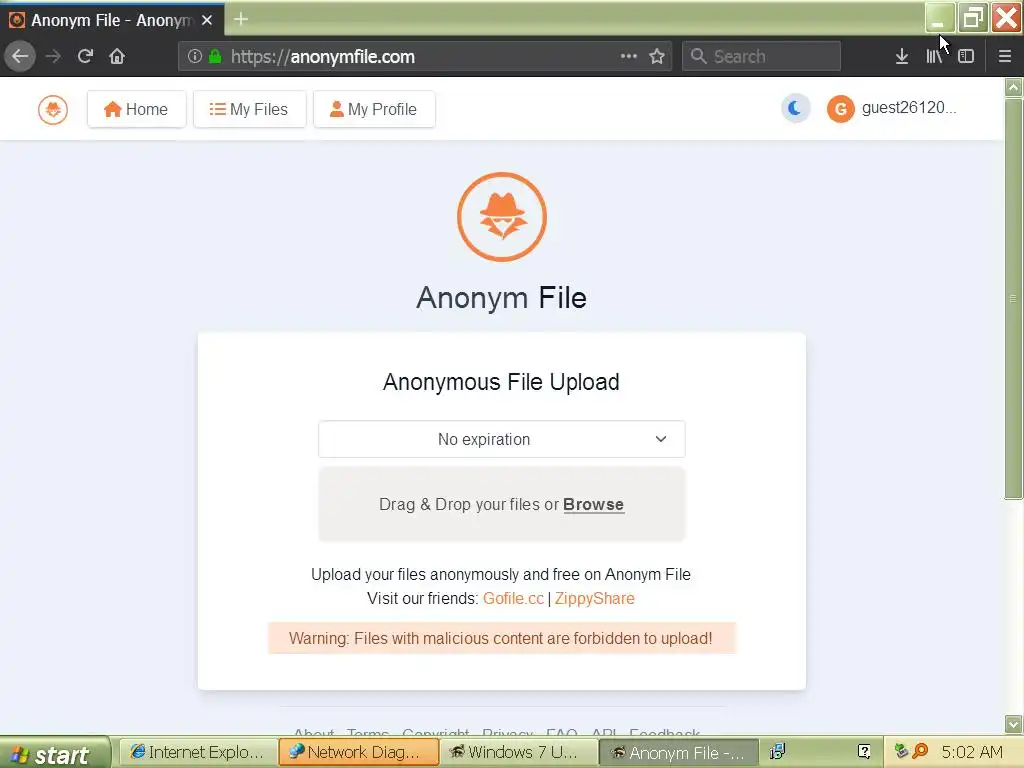
Task: Click the small Anonym File logo in navbar
Action: (53, 109)
